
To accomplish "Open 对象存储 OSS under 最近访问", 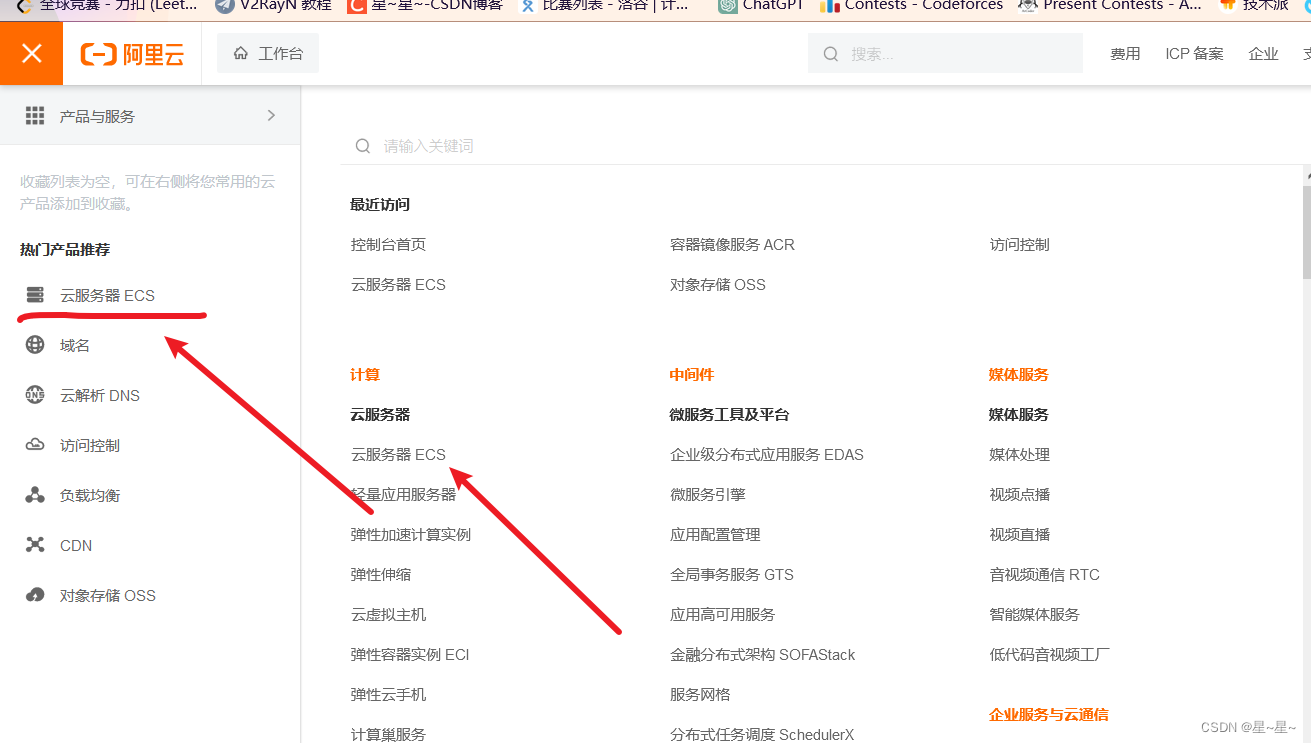I will 718,284.
